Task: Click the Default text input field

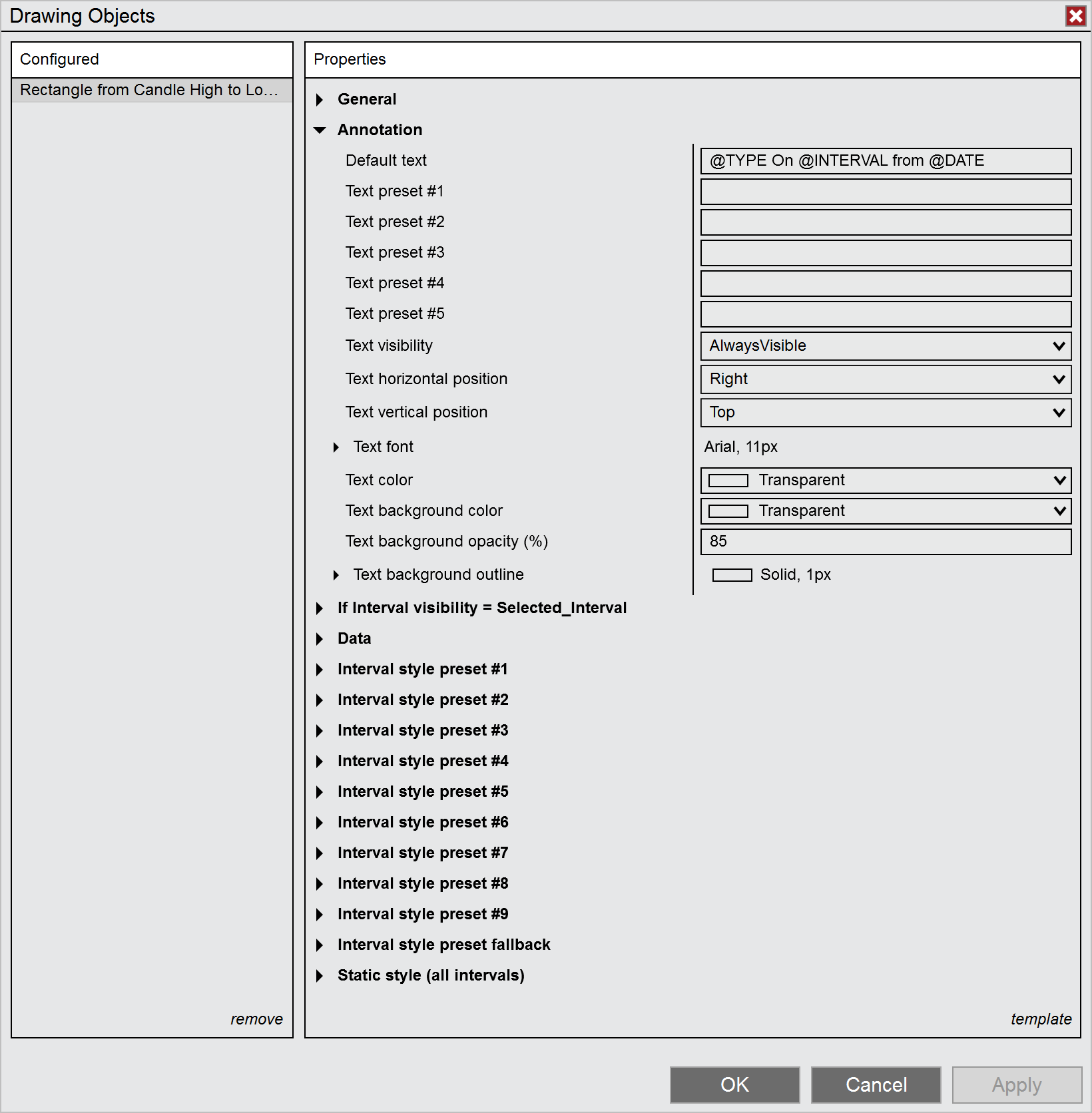Action: (886, 161)
